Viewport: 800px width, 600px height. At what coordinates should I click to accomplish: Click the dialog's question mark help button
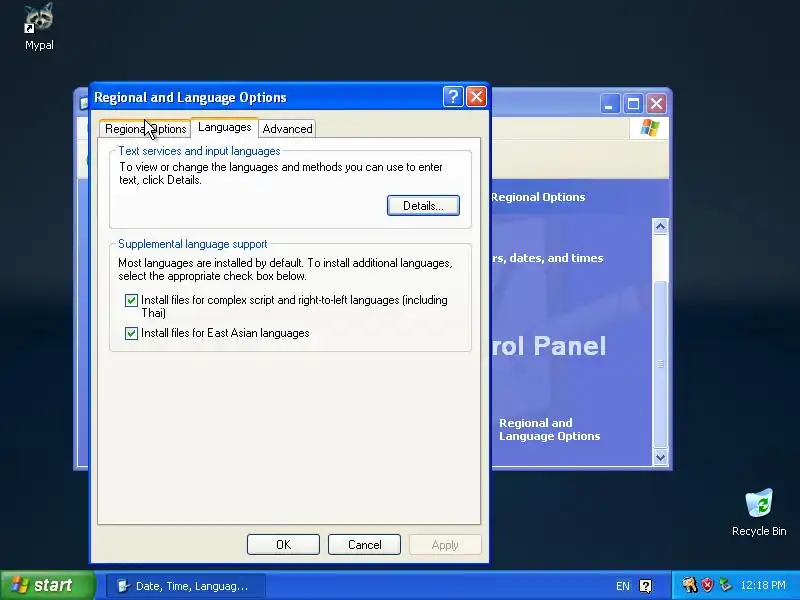tap(453, 96)
